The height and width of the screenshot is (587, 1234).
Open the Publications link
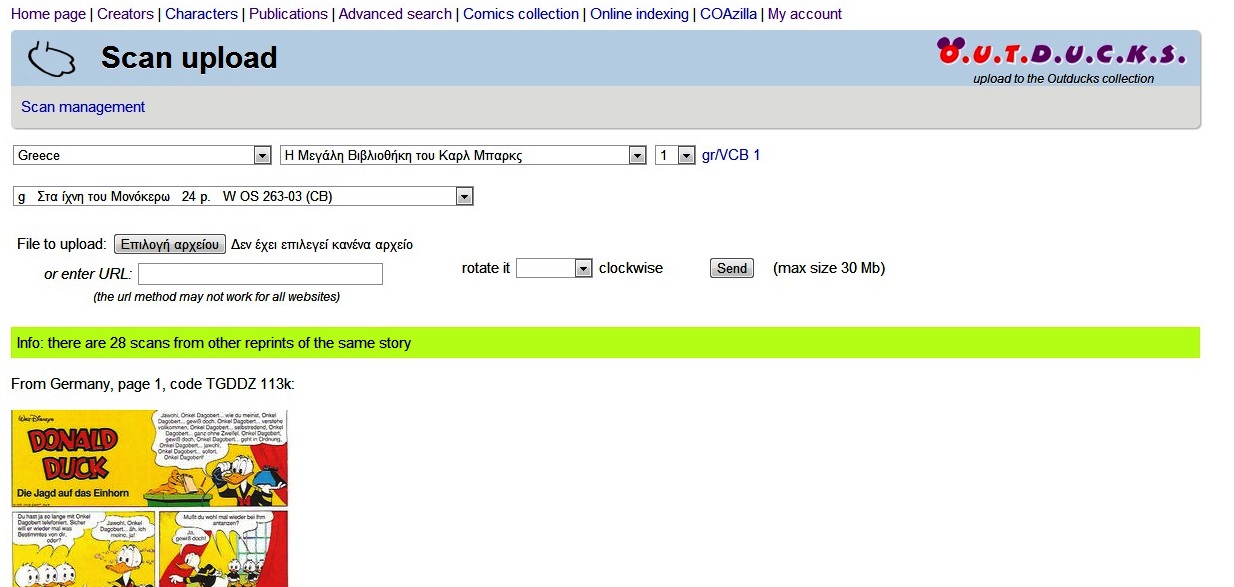point(288,14)
